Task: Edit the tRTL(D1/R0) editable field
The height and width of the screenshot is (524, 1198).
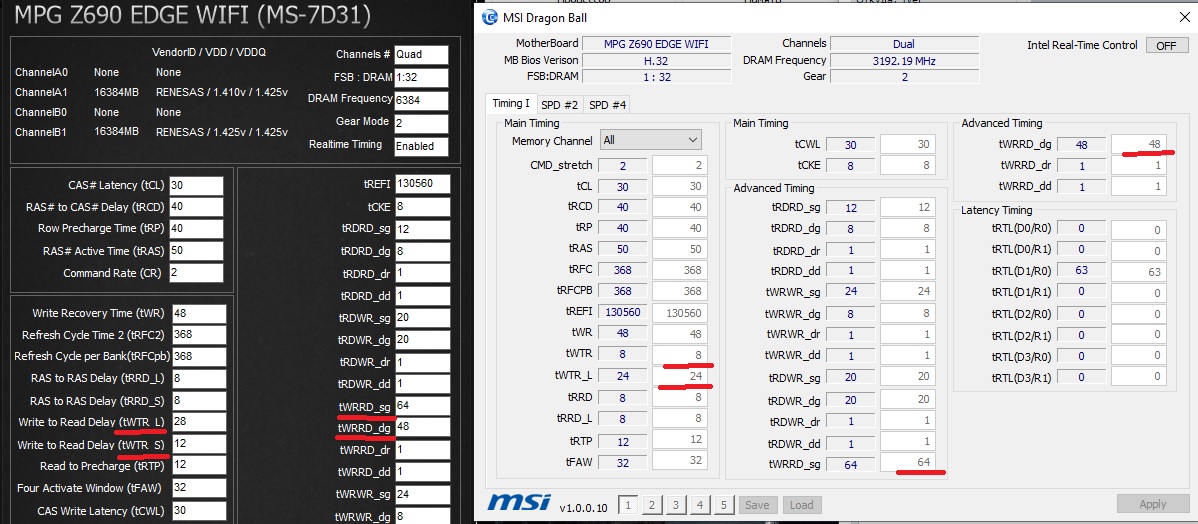Action: pos(1138,272)
